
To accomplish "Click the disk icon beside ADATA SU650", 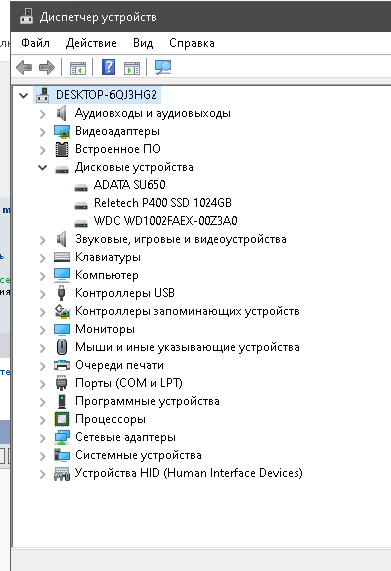I will click(x=81, y=188).
